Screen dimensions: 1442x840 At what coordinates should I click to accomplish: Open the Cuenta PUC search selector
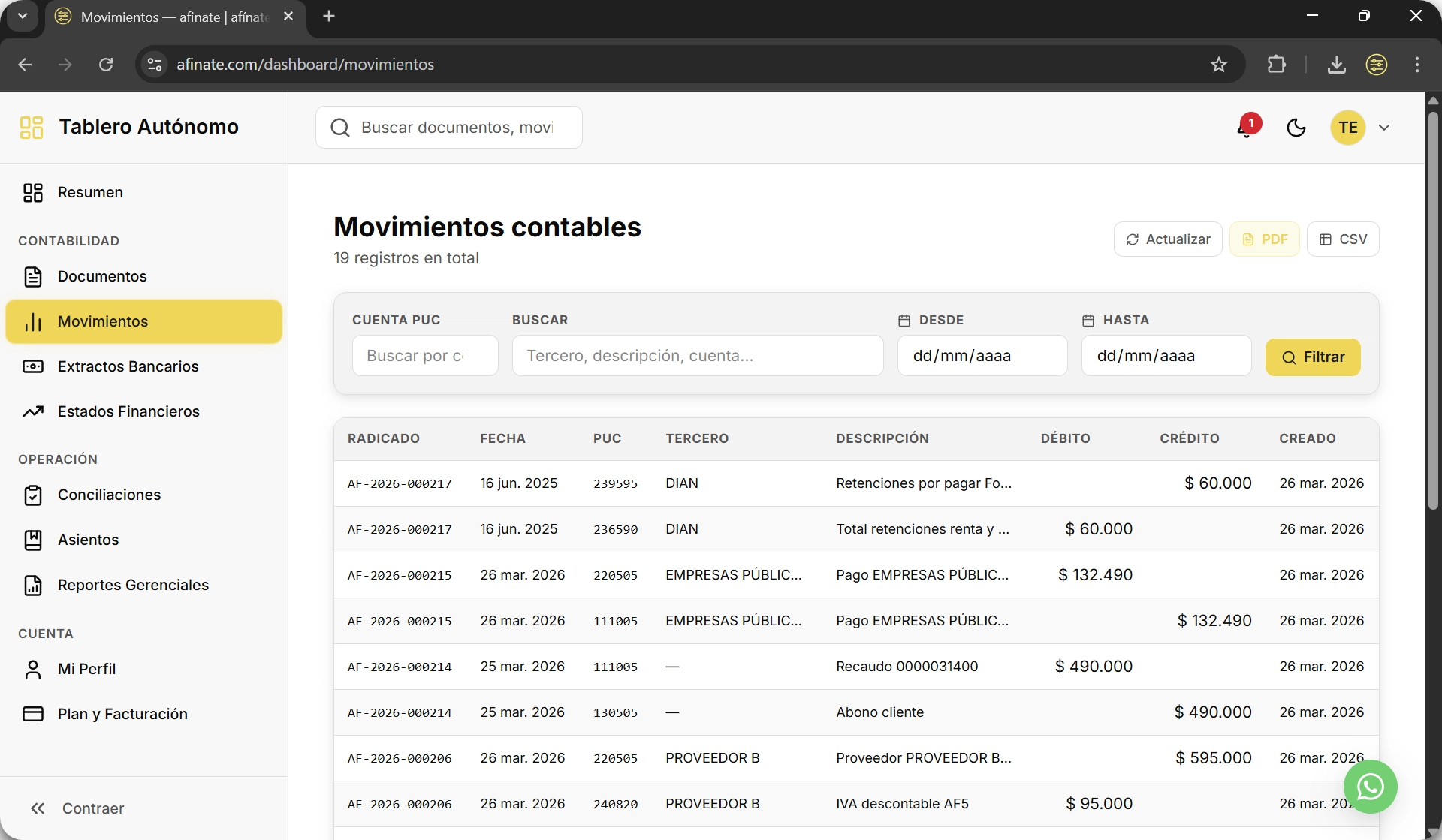pos(424,356)
